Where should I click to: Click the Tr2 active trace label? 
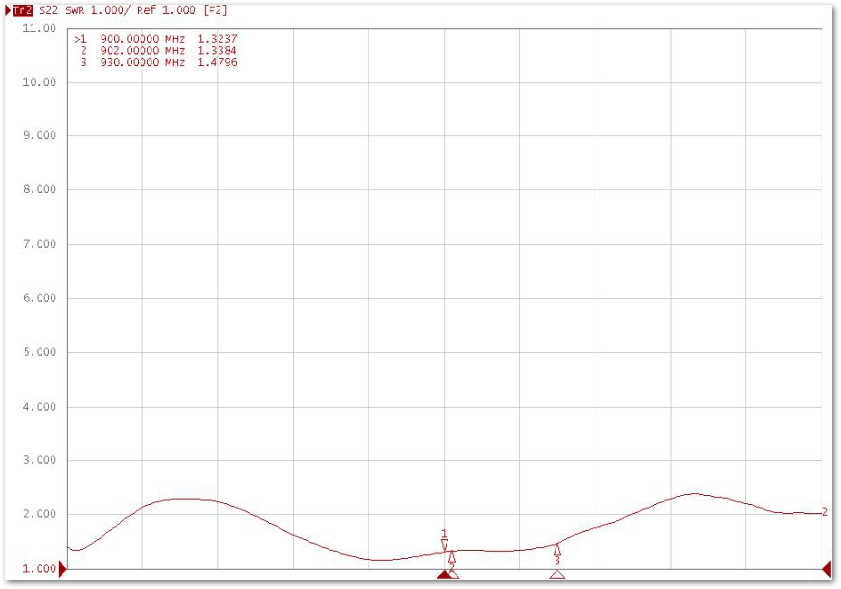click(x=22, y=10)
